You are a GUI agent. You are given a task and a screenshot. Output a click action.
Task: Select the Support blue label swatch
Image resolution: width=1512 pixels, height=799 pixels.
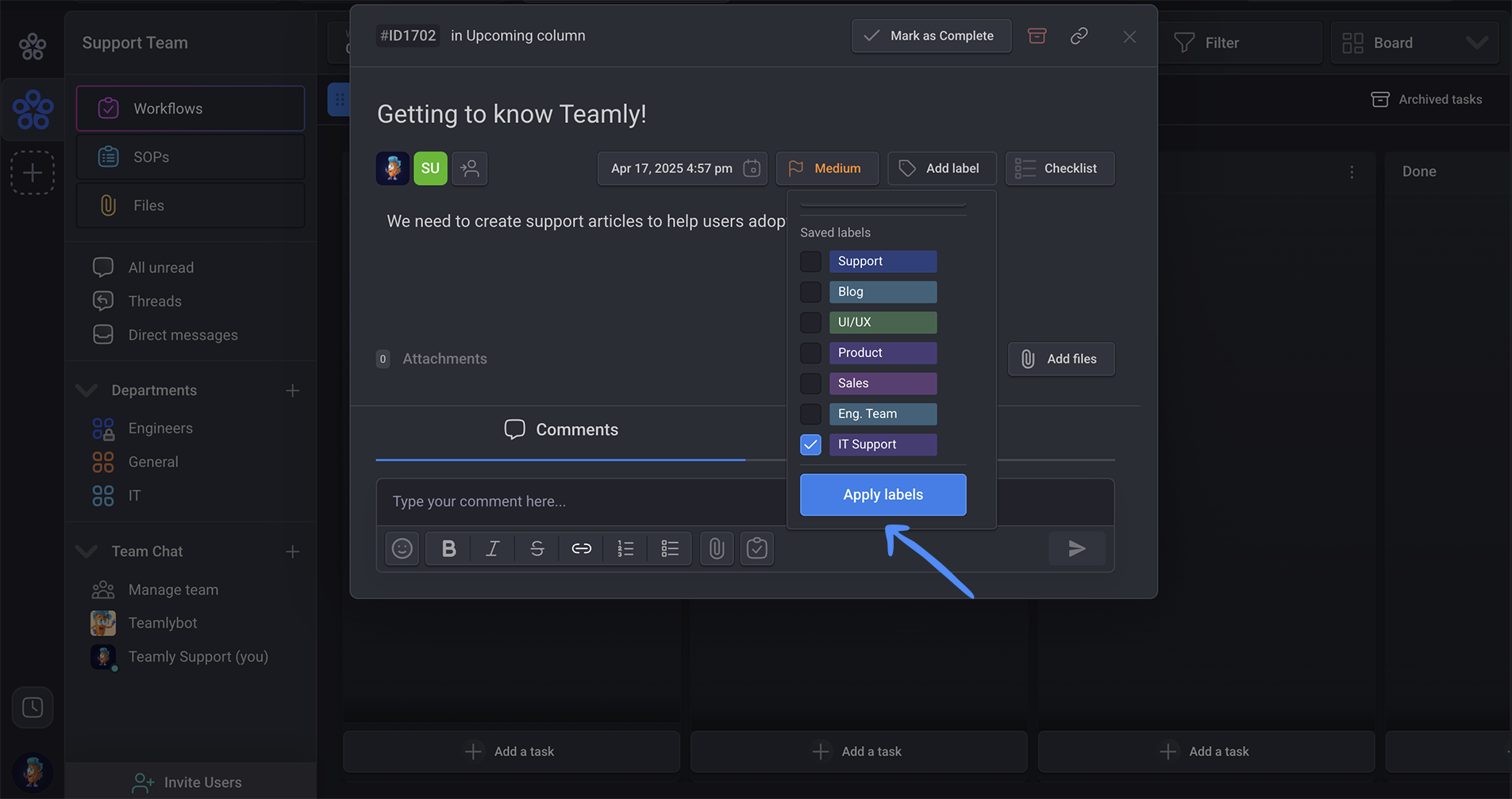click(883, 261)
